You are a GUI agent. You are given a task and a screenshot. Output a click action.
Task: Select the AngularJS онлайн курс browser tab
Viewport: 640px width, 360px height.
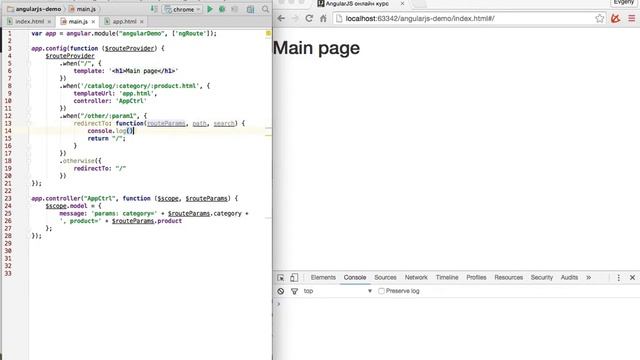(357, 3)
